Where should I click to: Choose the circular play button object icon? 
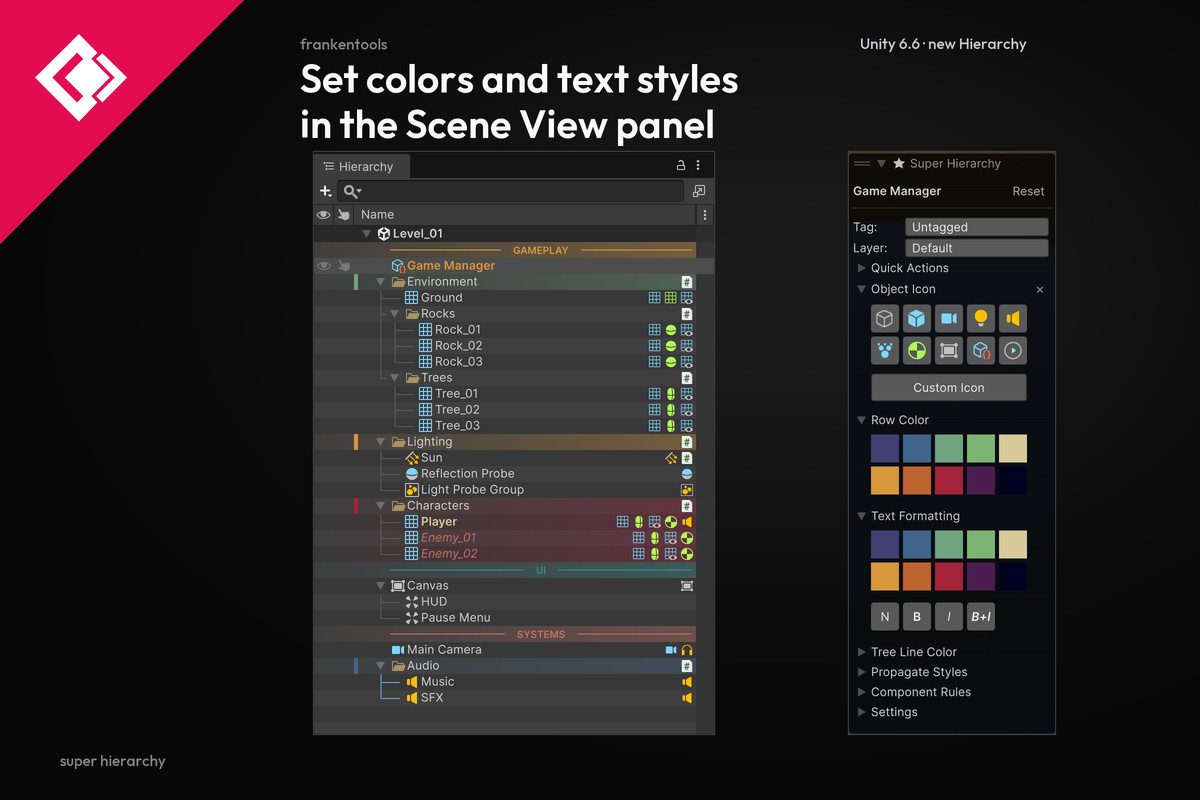point(1013,351)
